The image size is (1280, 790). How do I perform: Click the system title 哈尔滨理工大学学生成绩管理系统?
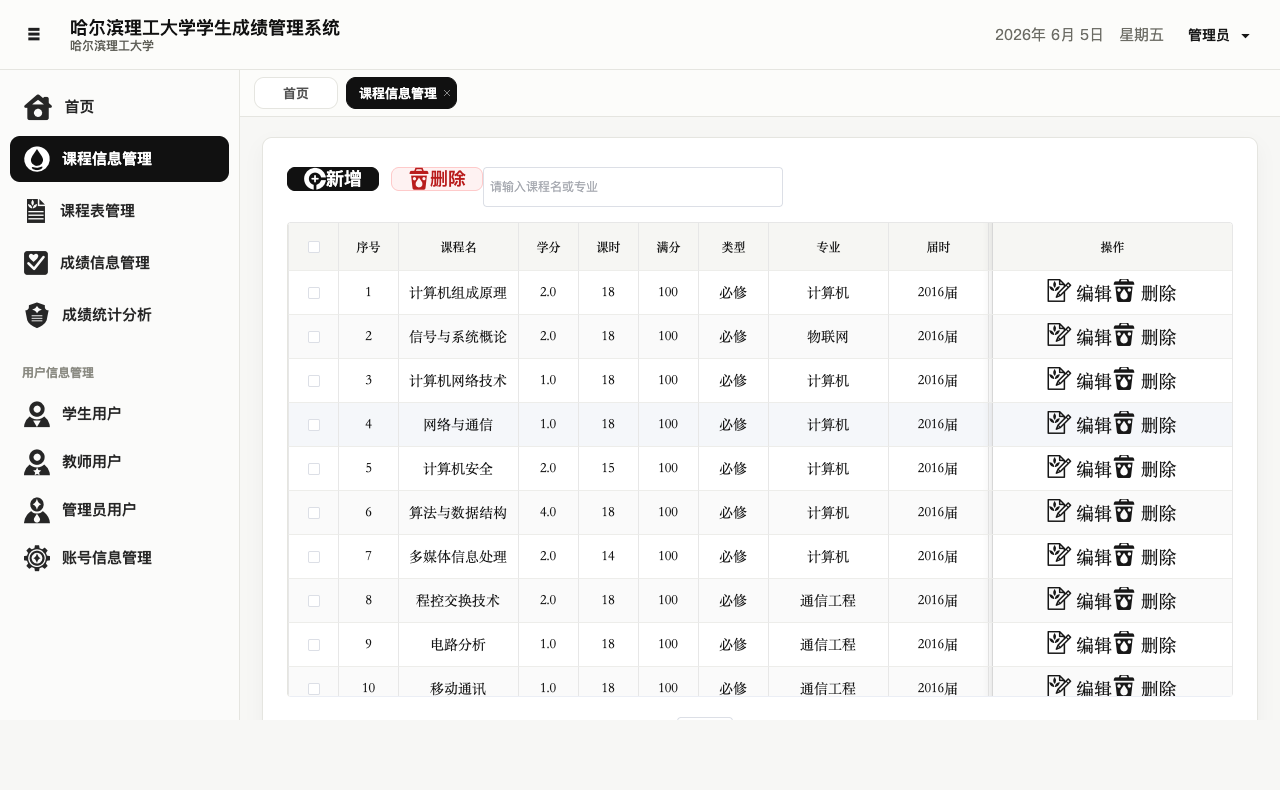point(205,28)
